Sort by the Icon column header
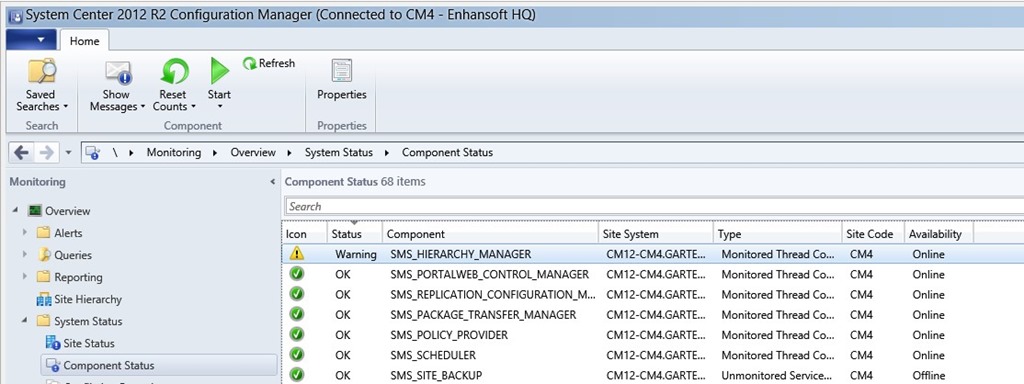The height and width of the screenshot is (384, 1024). click(305, 234)
